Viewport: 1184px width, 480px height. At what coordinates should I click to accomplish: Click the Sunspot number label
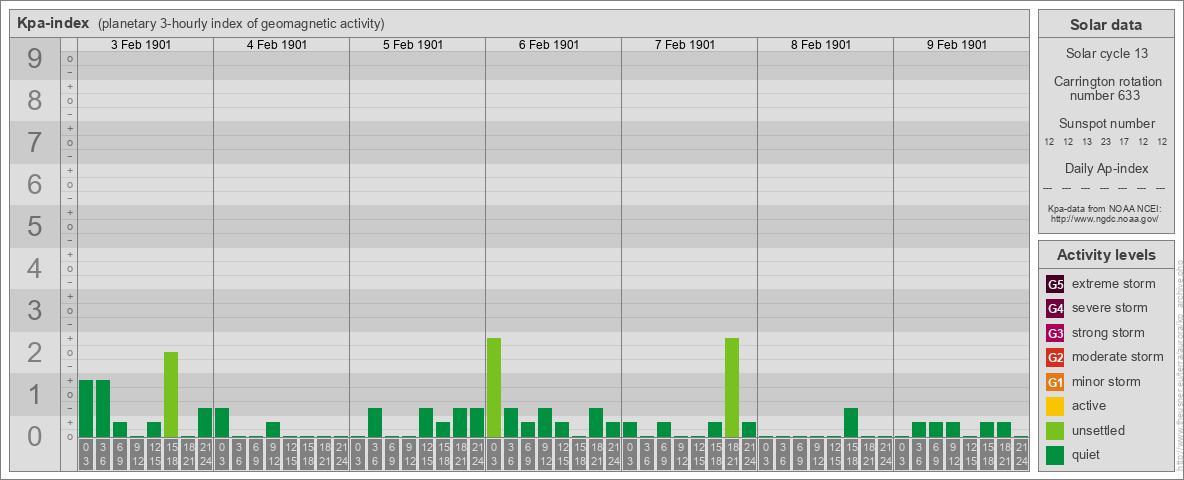tap(1106, 124)
